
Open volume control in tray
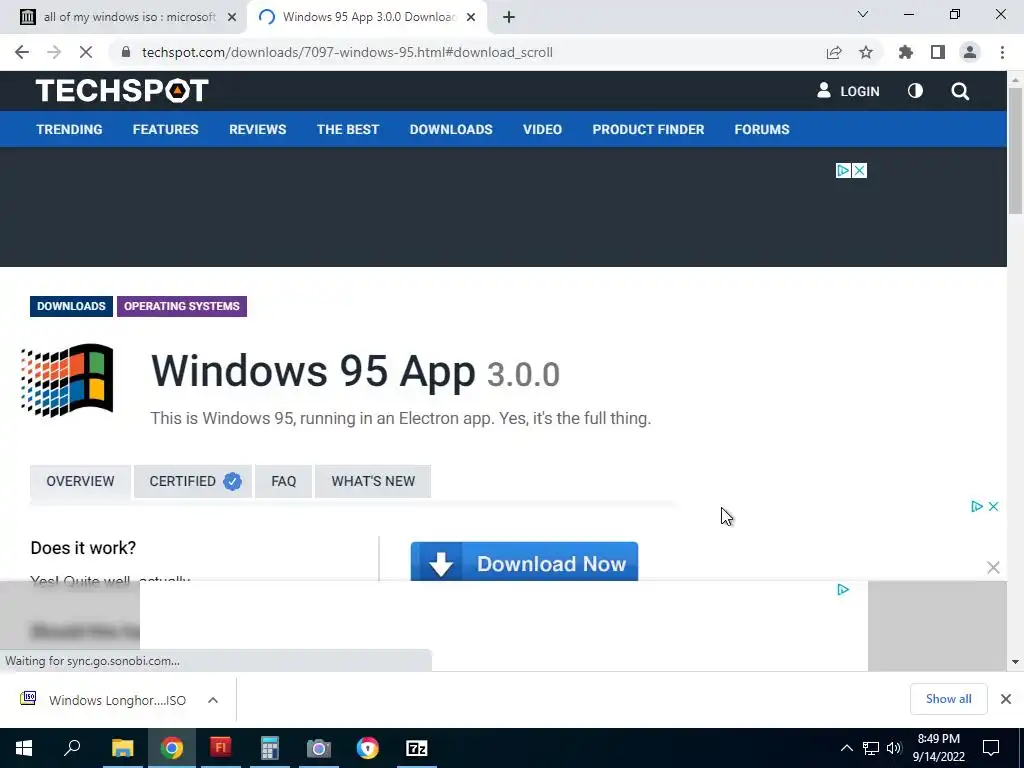pyautogui.click(x=894, y=748)
